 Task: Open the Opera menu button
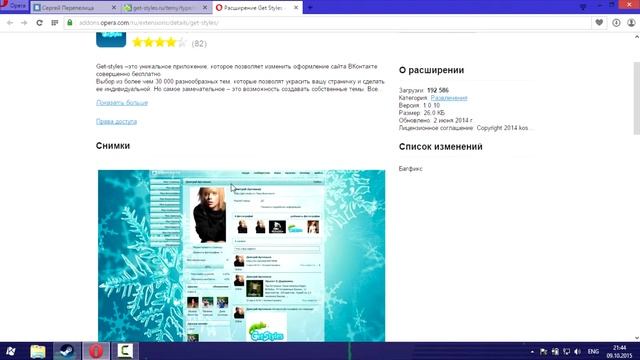pyautogui.click(x=14, y=6)
